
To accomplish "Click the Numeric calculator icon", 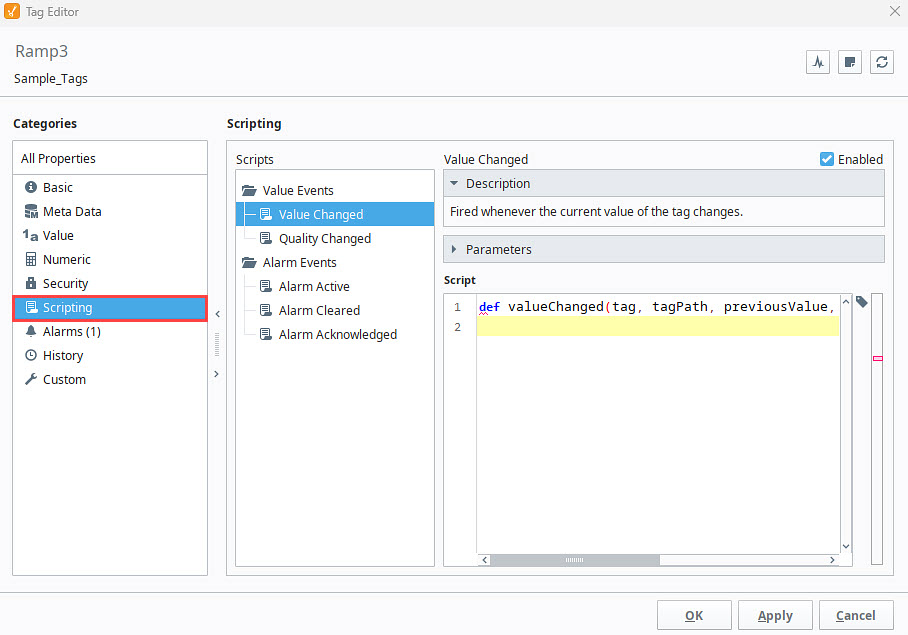I will click(31, 259).
